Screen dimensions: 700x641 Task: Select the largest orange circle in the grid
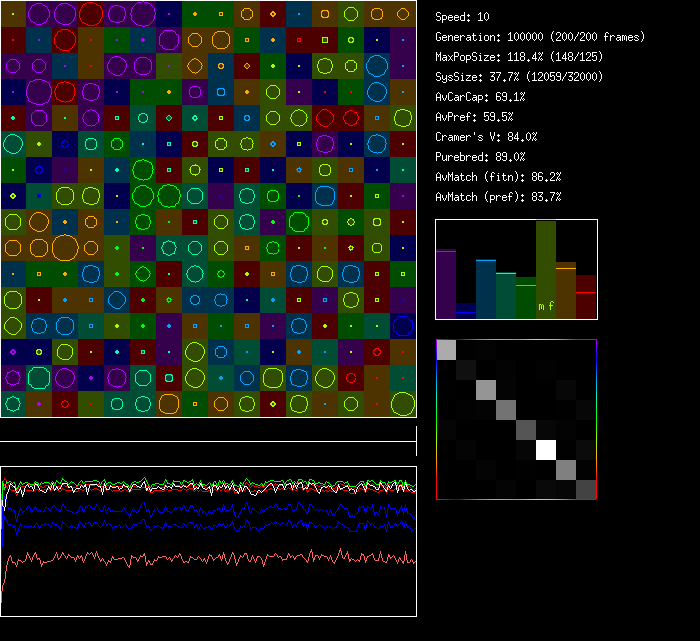point(65,247)
